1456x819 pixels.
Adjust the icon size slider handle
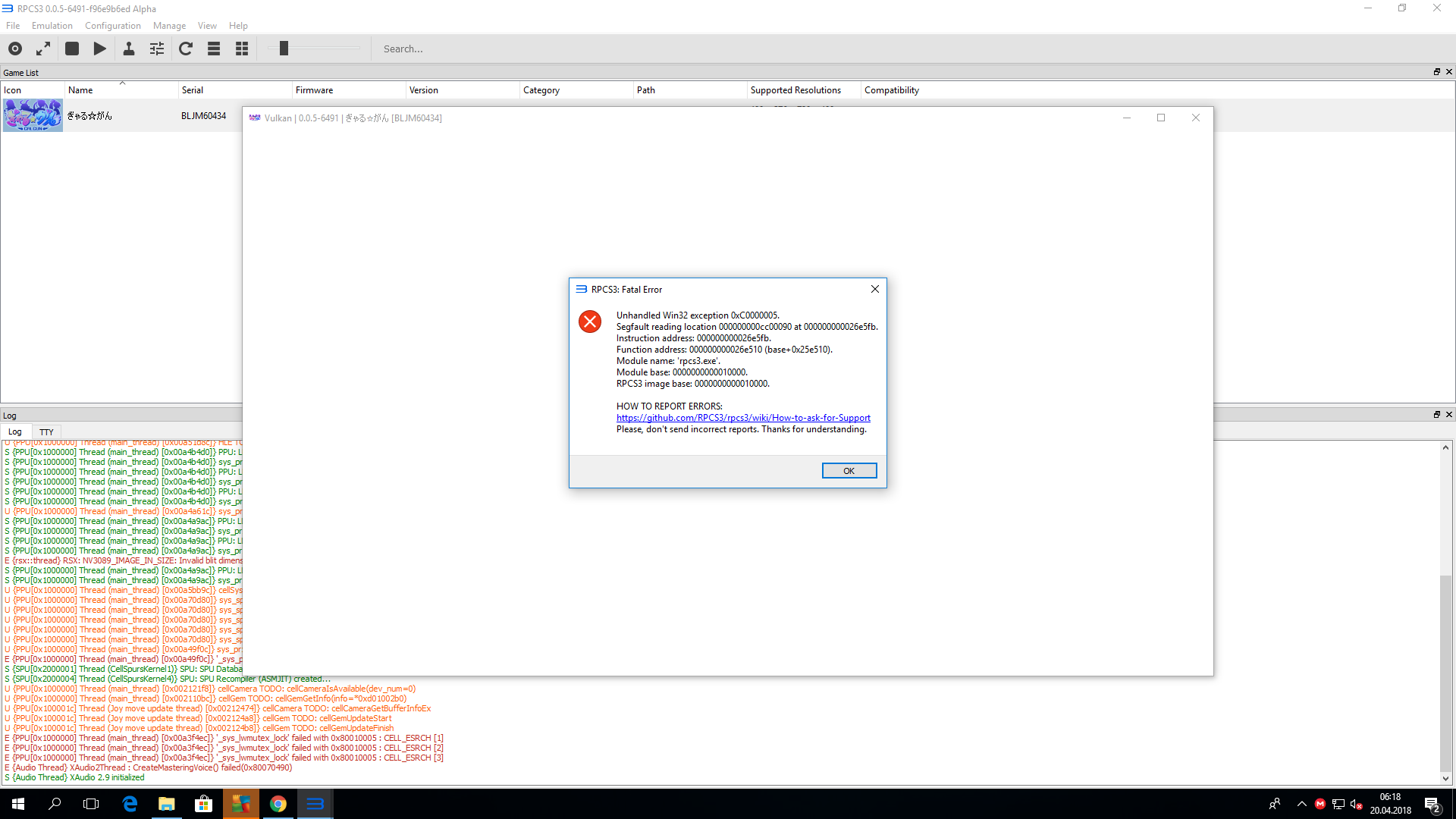(284, 49)
